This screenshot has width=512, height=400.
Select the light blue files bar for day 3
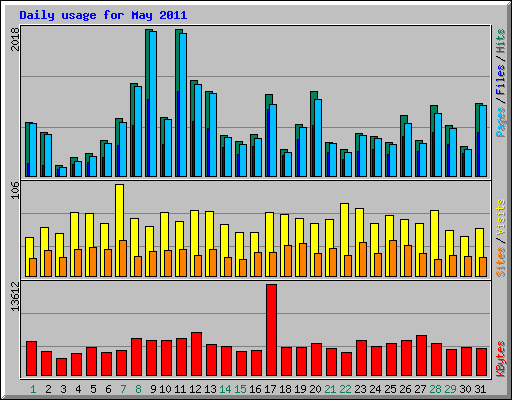(63, 172)
